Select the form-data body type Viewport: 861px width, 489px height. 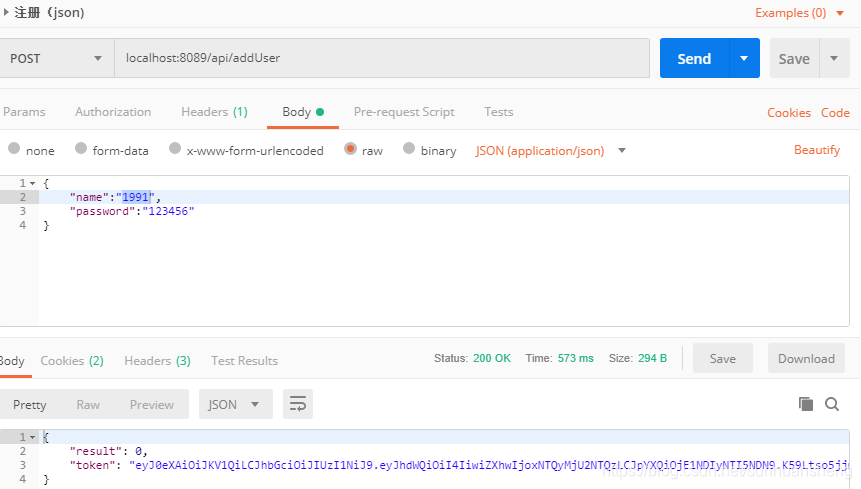coord(81,149)
